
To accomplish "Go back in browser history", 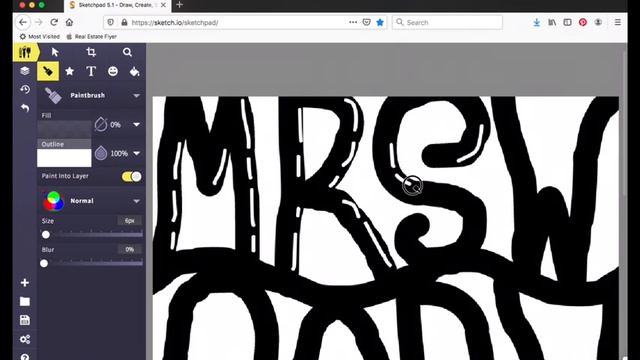I will coord(23,22).
